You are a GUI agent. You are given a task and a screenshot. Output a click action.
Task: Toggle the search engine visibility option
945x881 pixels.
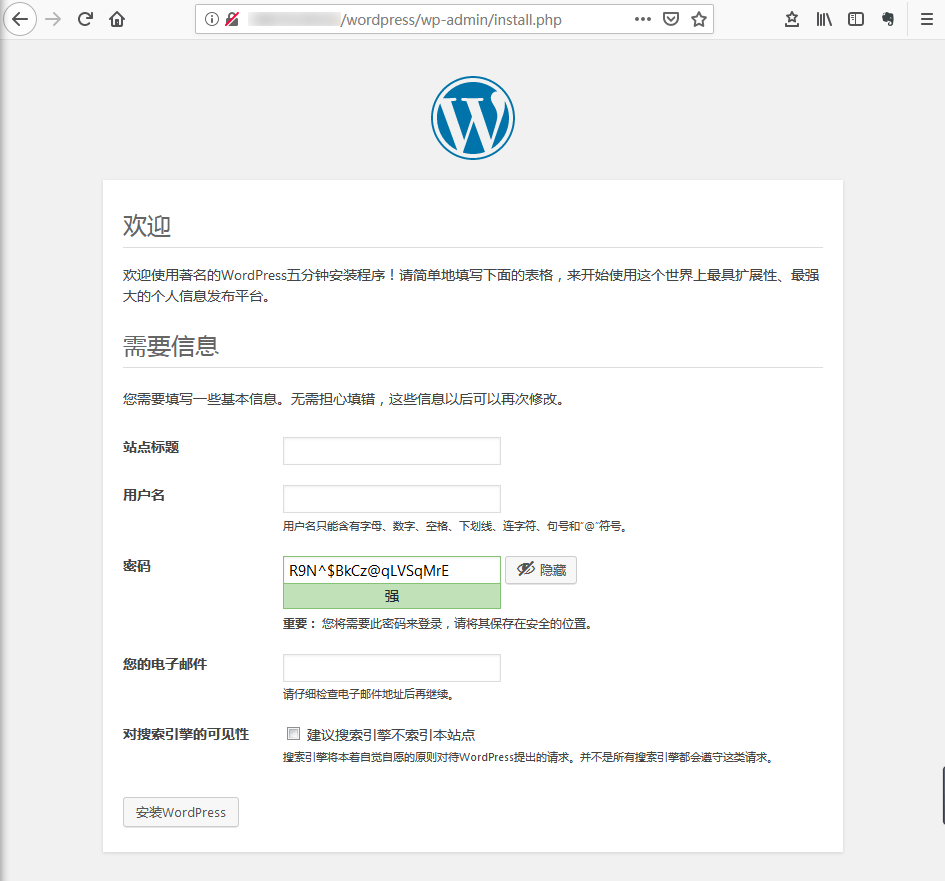click(293, 734)
